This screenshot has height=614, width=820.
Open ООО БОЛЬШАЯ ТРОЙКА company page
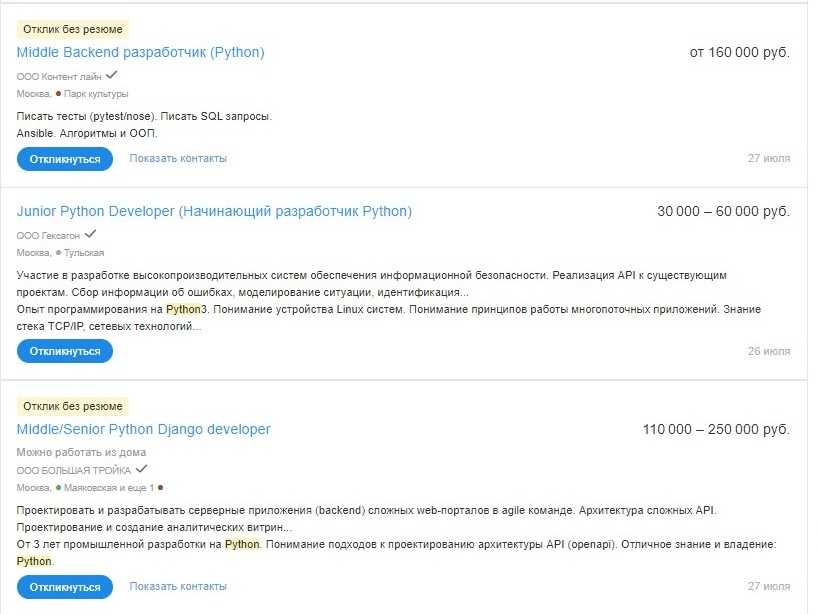click(74, 470)
